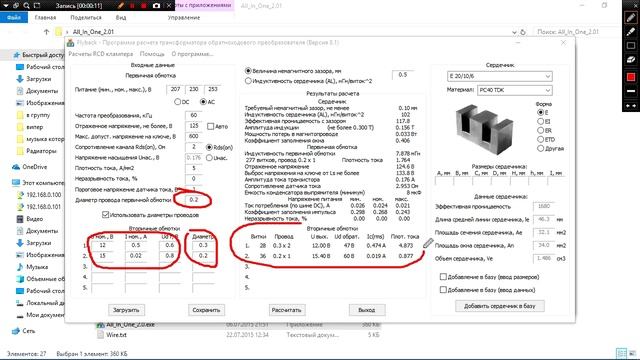Open material dropdown PC40 TDK
The width and height of the screenshot is (640, 360).
[515, 90]
